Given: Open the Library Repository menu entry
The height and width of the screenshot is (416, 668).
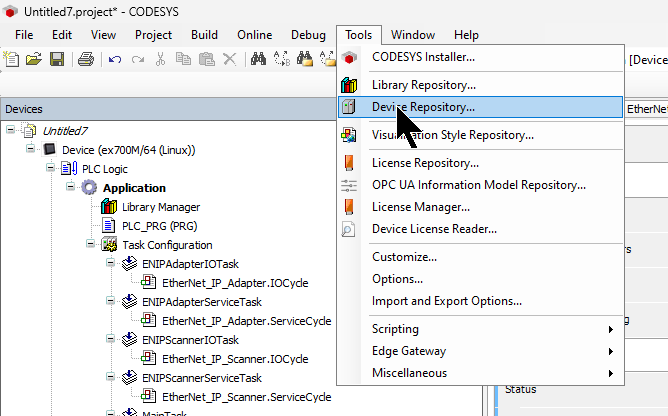Looking at the screenshot, I should pos(423,85).
